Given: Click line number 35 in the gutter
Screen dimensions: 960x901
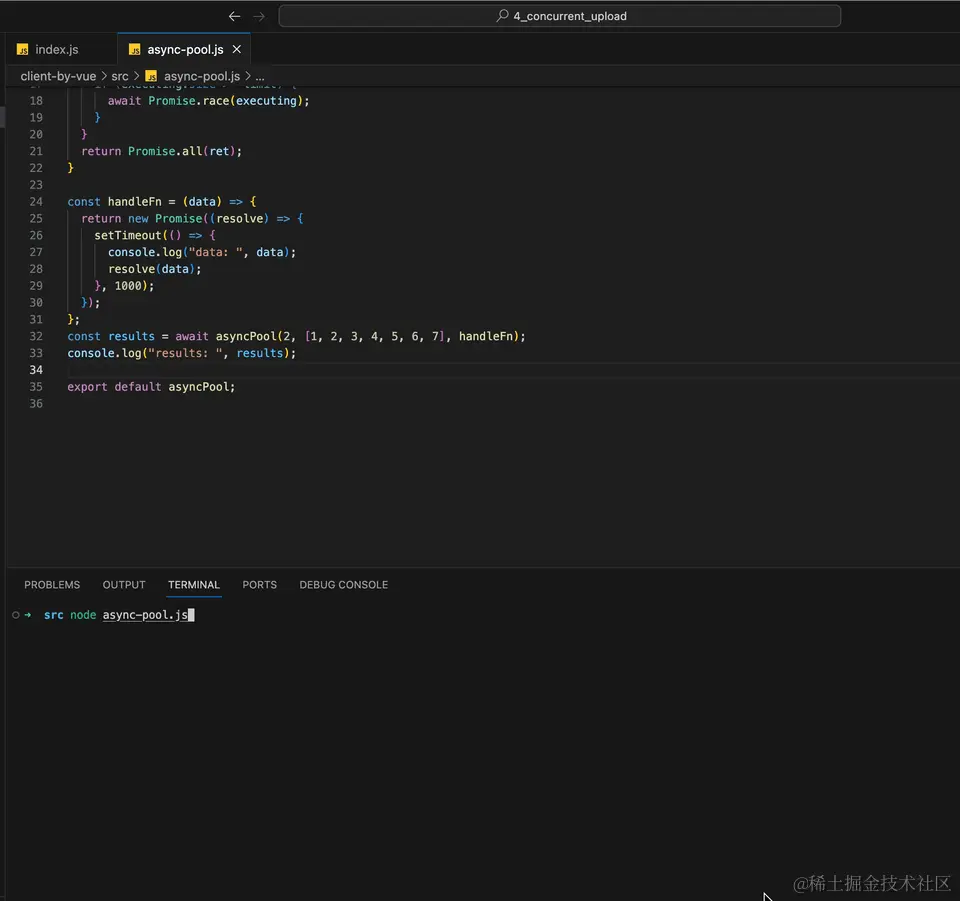Looking at the screenshot, I should coord(36,387).
